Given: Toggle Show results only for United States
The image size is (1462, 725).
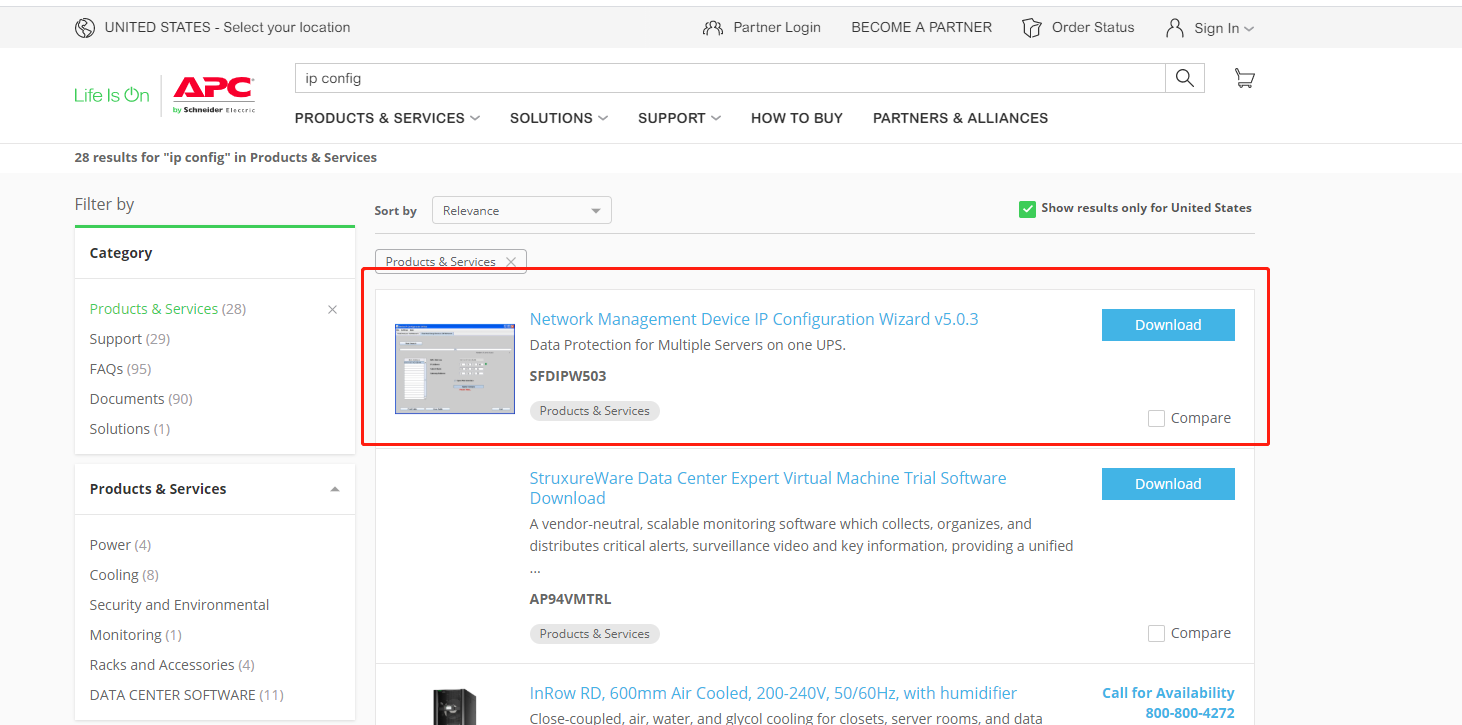Looking at the screenshot, I should click(x=1027, y=209).
